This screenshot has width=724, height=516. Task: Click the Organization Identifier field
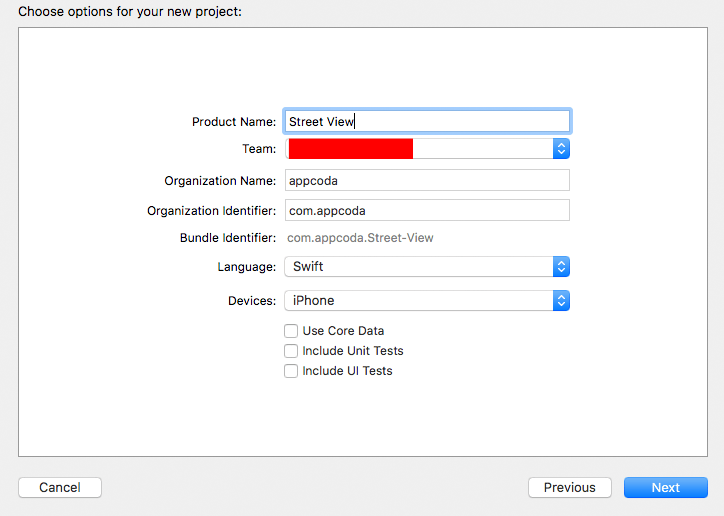coord(427,211)
